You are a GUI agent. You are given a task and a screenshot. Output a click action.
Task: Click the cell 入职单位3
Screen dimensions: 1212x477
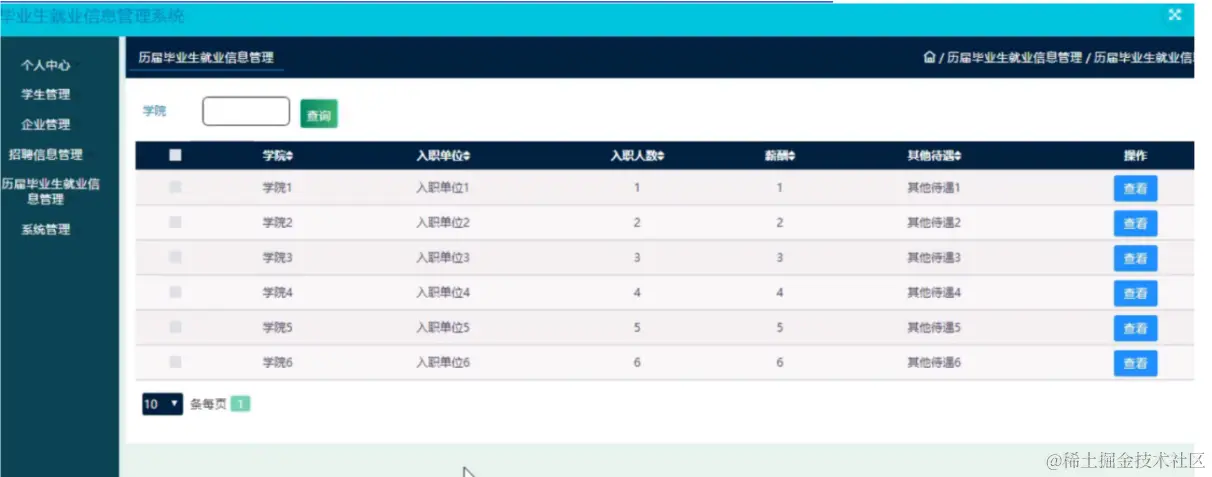(443, 257)
